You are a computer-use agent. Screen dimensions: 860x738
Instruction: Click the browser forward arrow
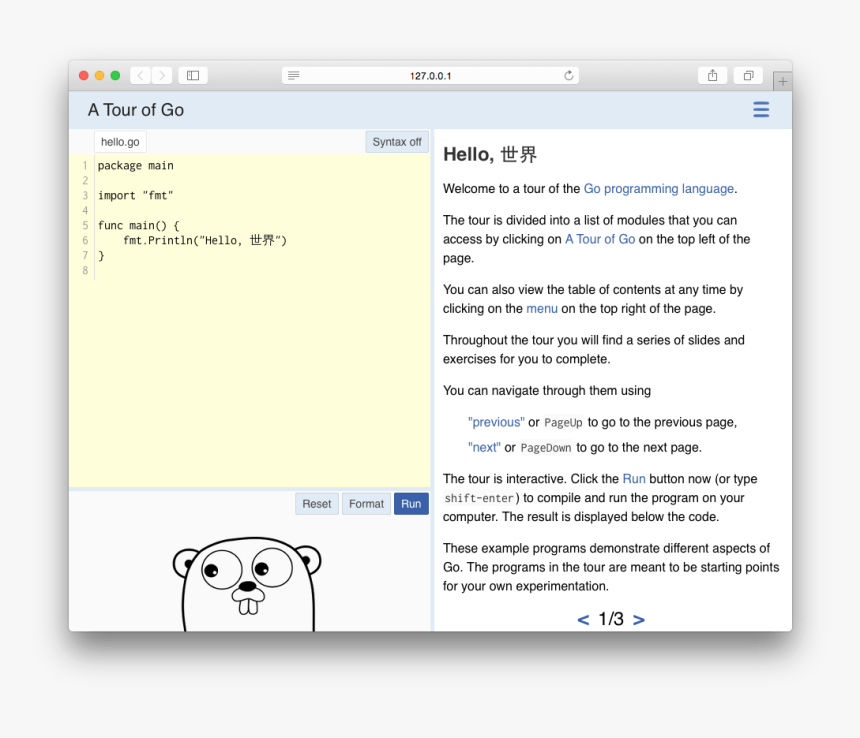[x=162, y=75]
